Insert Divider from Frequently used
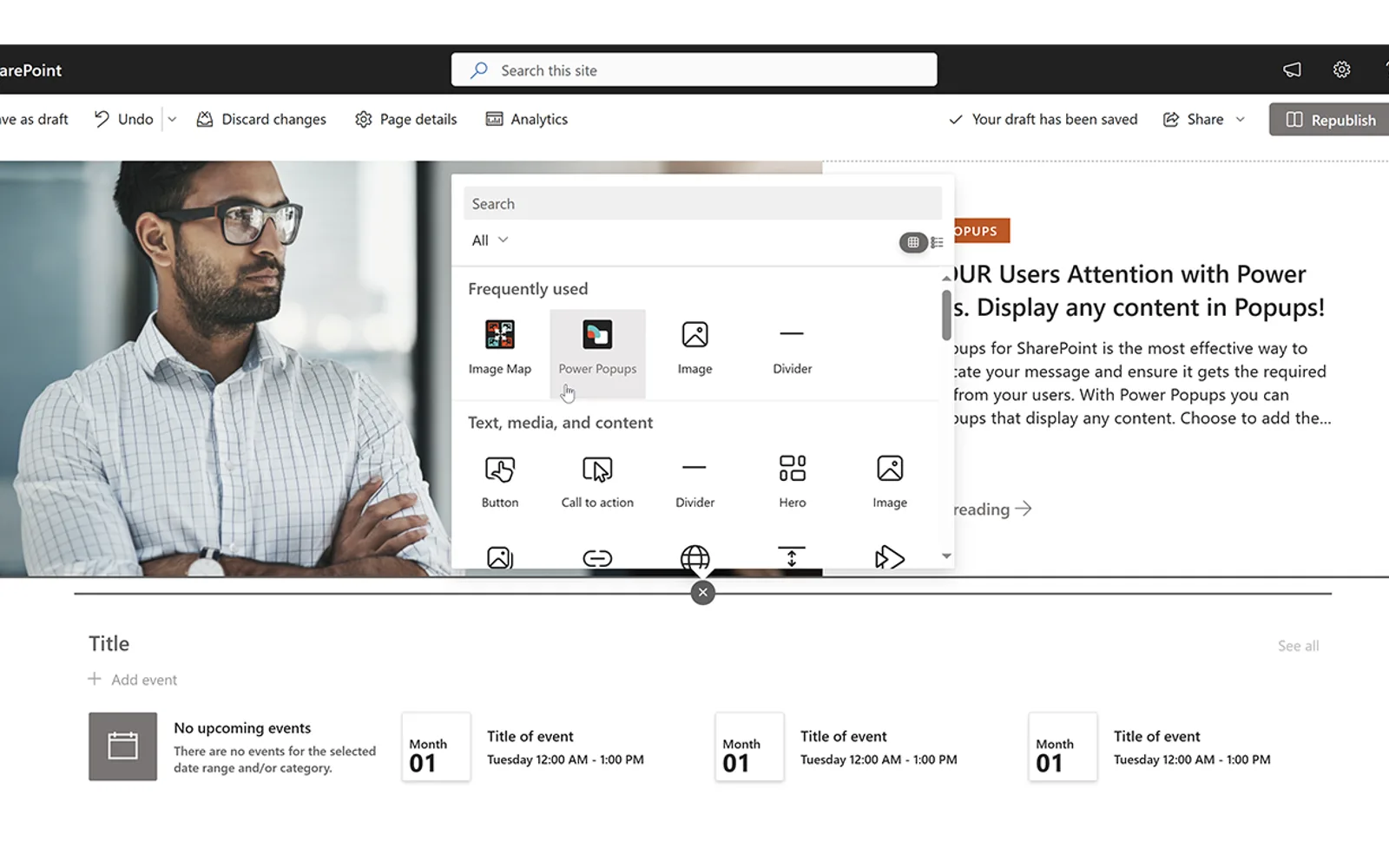1389x868 pixels. [x=792, y=347]
